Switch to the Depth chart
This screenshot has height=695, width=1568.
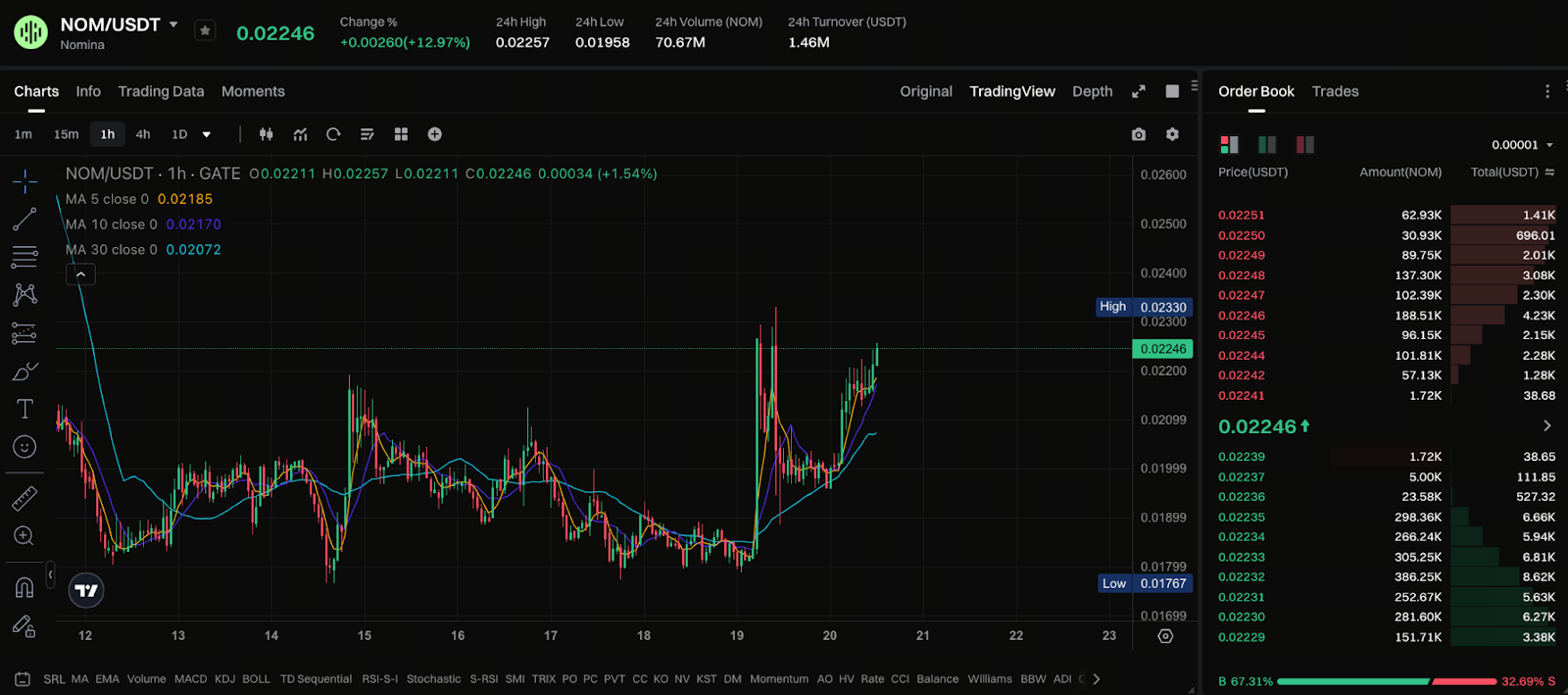click(1092, 91)
